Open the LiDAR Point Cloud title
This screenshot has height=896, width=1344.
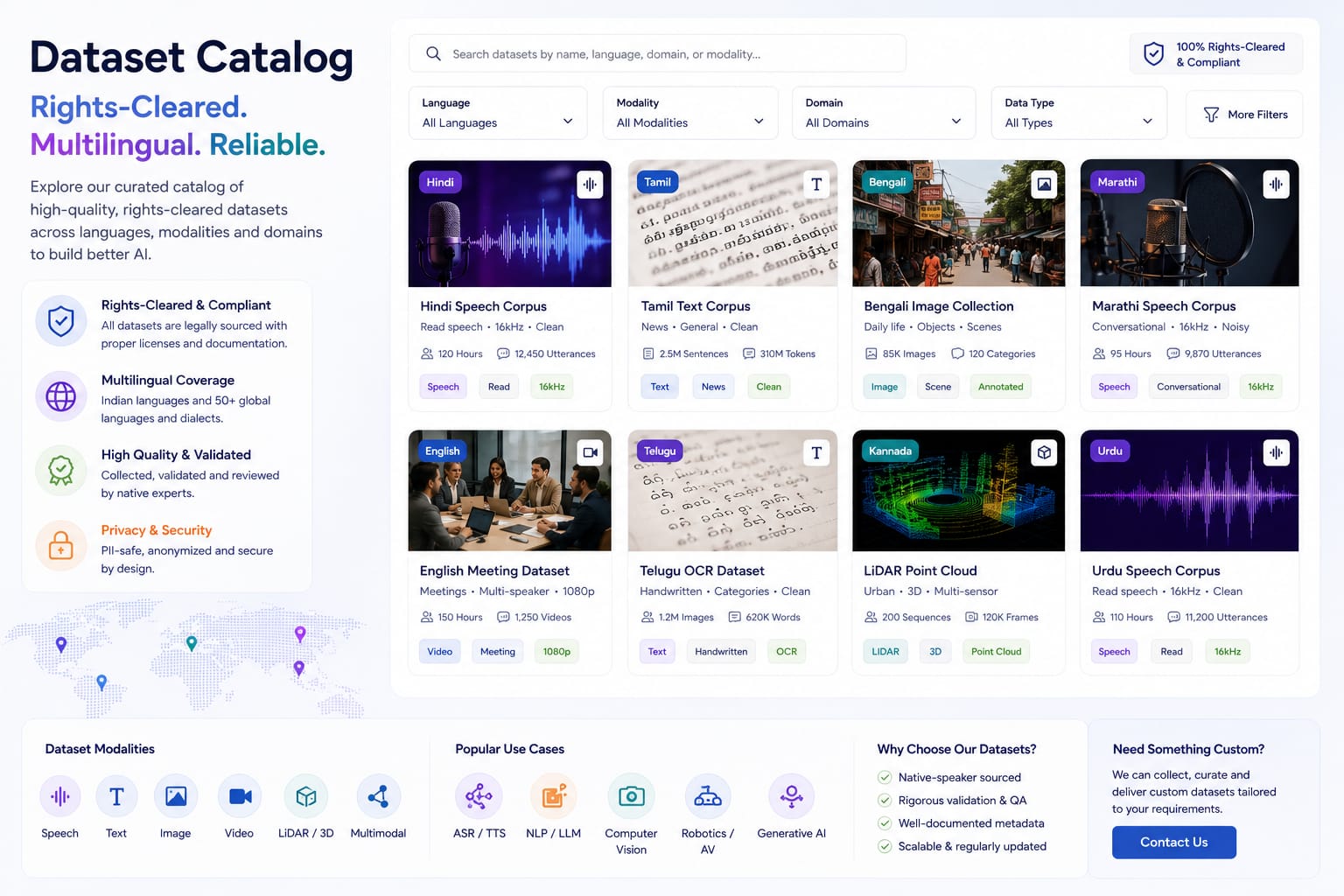pyautogui.click(x=920, y=570)
